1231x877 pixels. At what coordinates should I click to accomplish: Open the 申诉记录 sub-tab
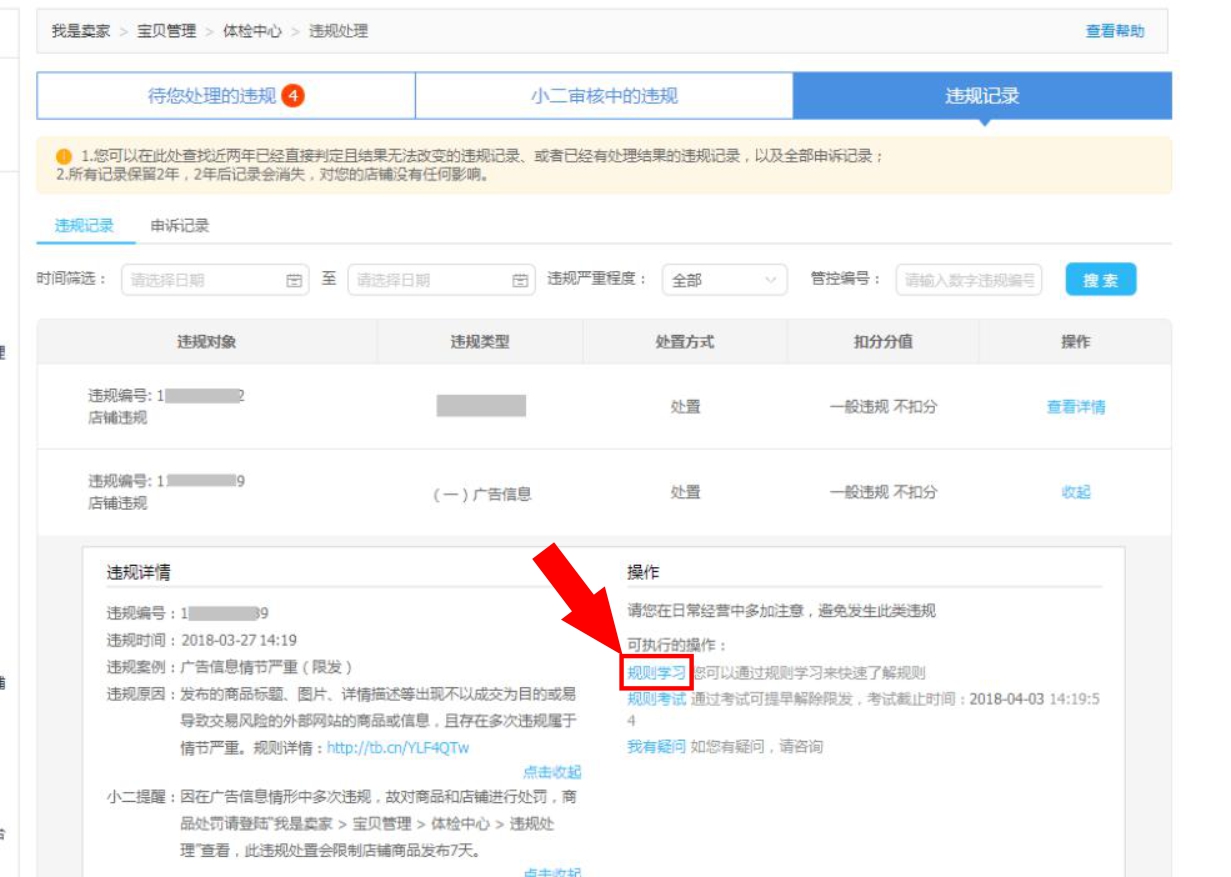point(180,226)
